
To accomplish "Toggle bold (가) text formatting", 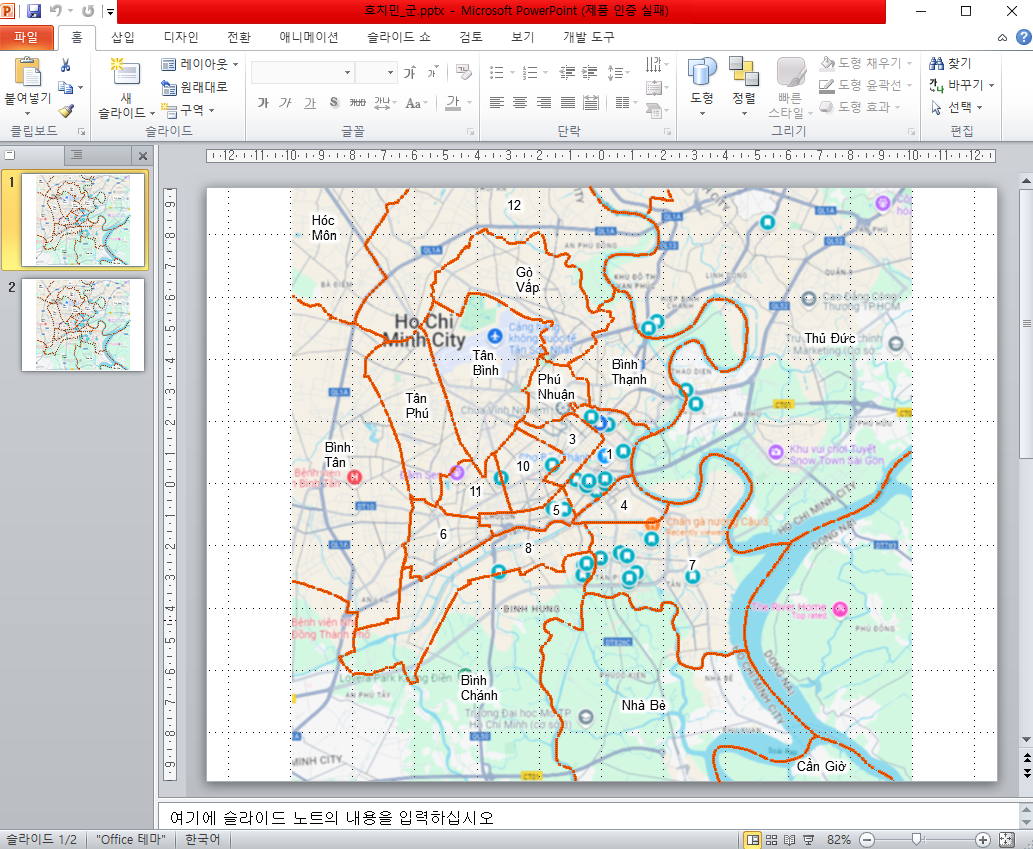I will pyautogui.click(x=263, y=103).
